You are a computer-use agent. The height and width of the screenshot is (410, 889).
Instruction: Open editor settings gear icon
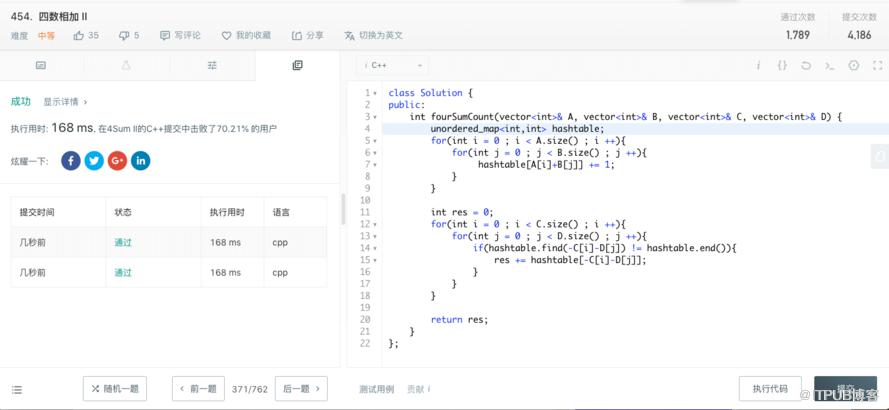[854, 65]
